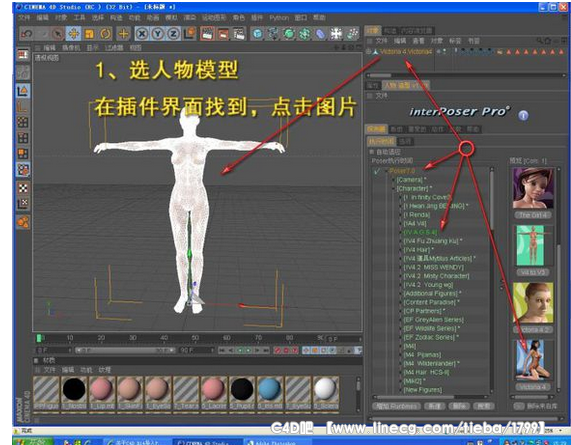Click the record keyframe red button
Screen dimensions: 571x445
[277, 350]
